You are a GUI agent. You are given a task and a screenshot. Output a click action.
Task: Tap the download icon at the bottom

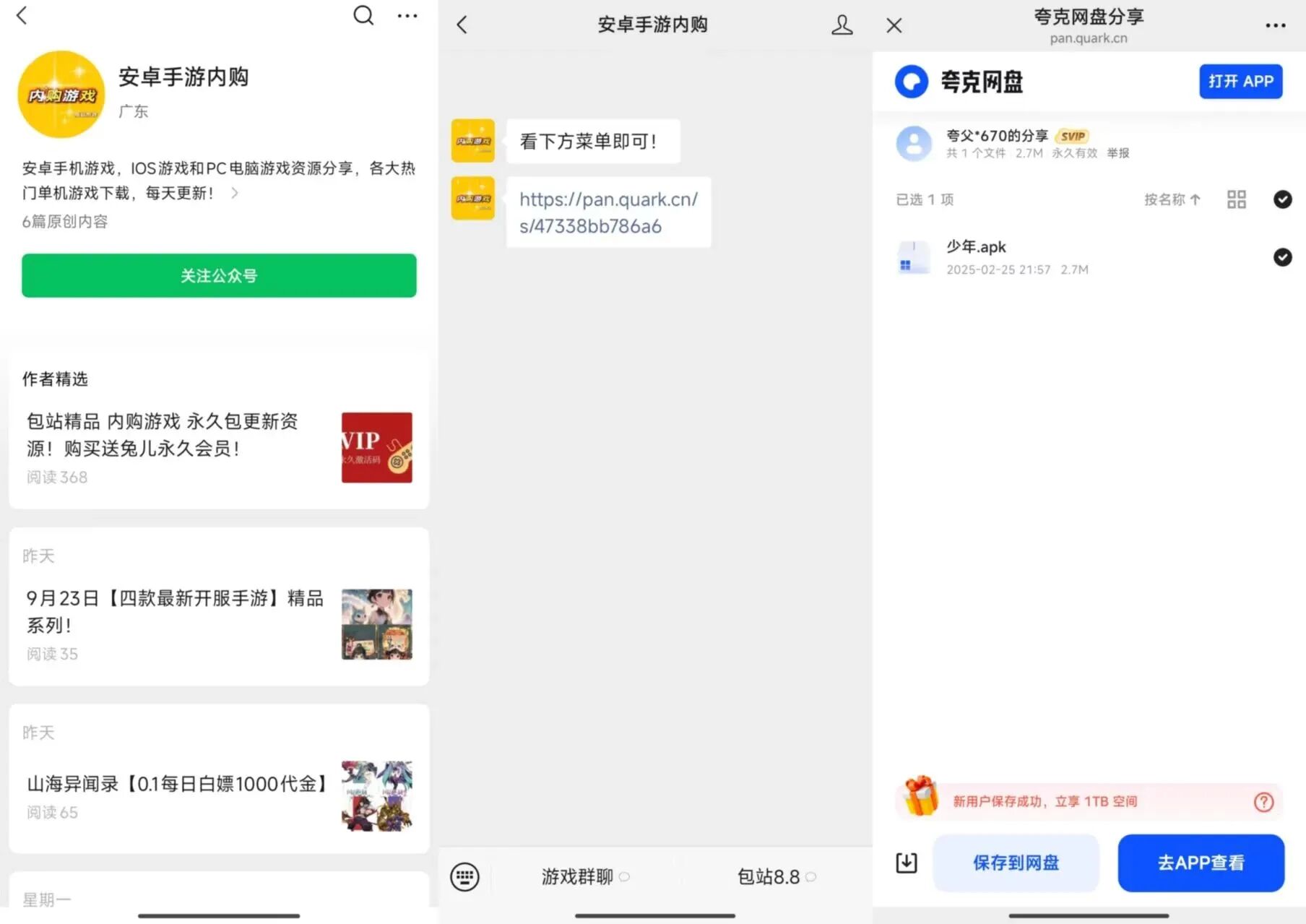[907, 863]
